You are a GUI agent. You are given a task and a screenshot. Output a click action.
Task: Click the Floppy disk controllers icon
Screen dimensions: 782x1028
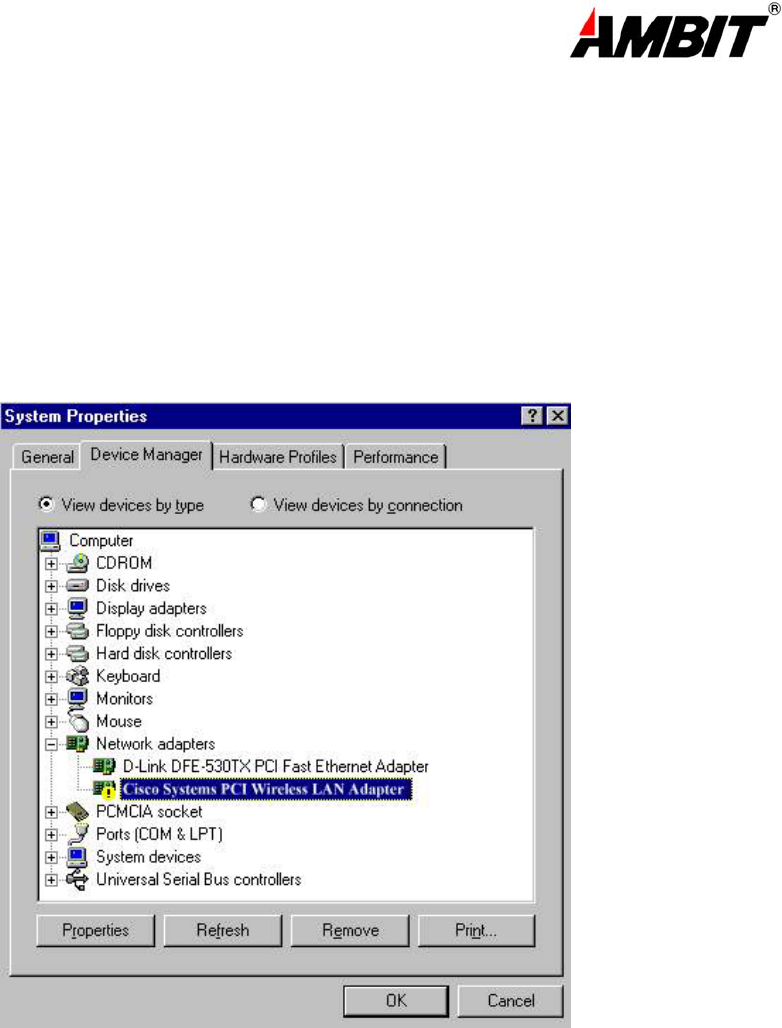click(x=77, y=631)
